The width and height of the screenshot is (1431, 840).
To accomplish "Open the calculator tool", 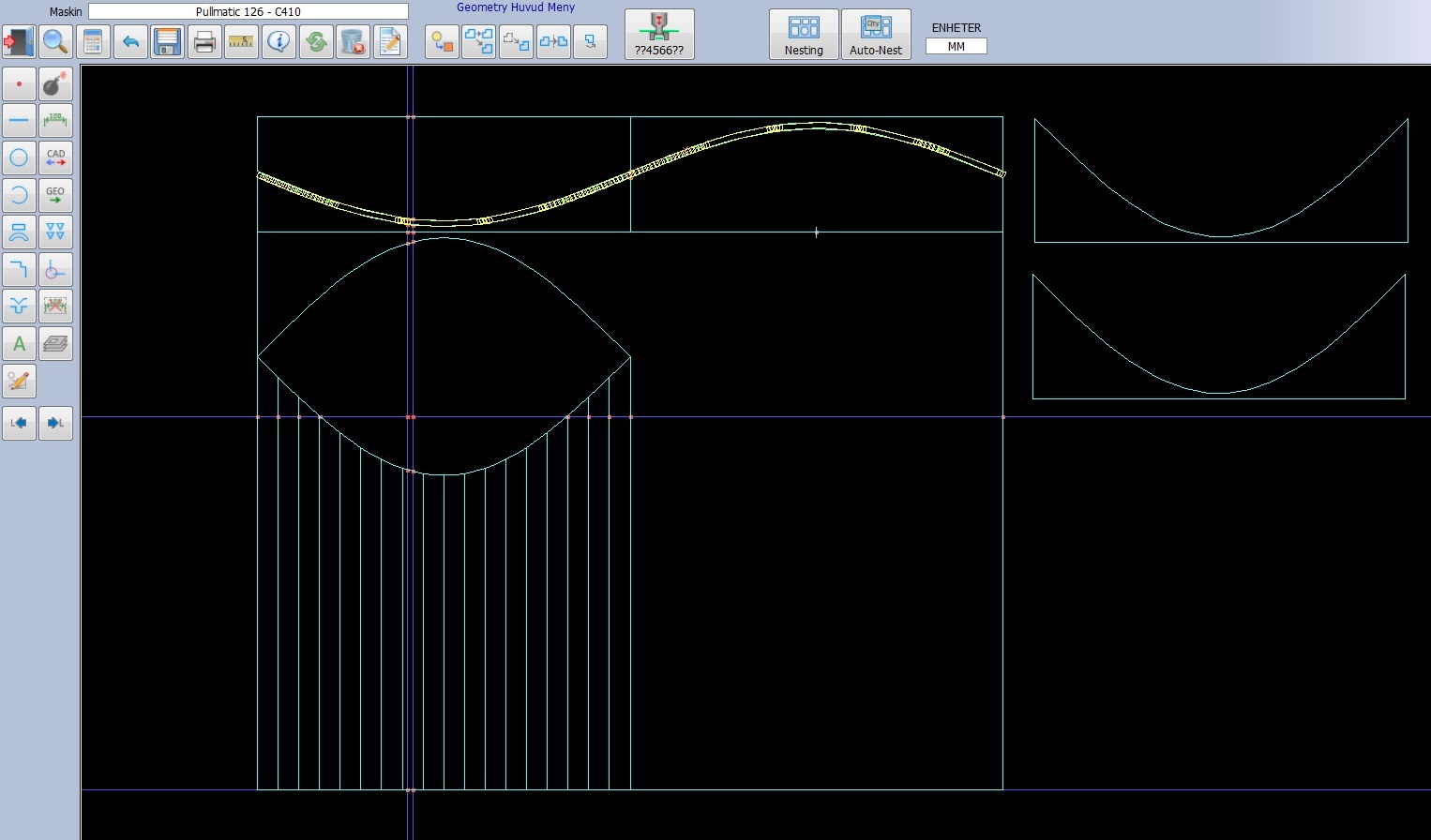I will [x=93, y=42].
